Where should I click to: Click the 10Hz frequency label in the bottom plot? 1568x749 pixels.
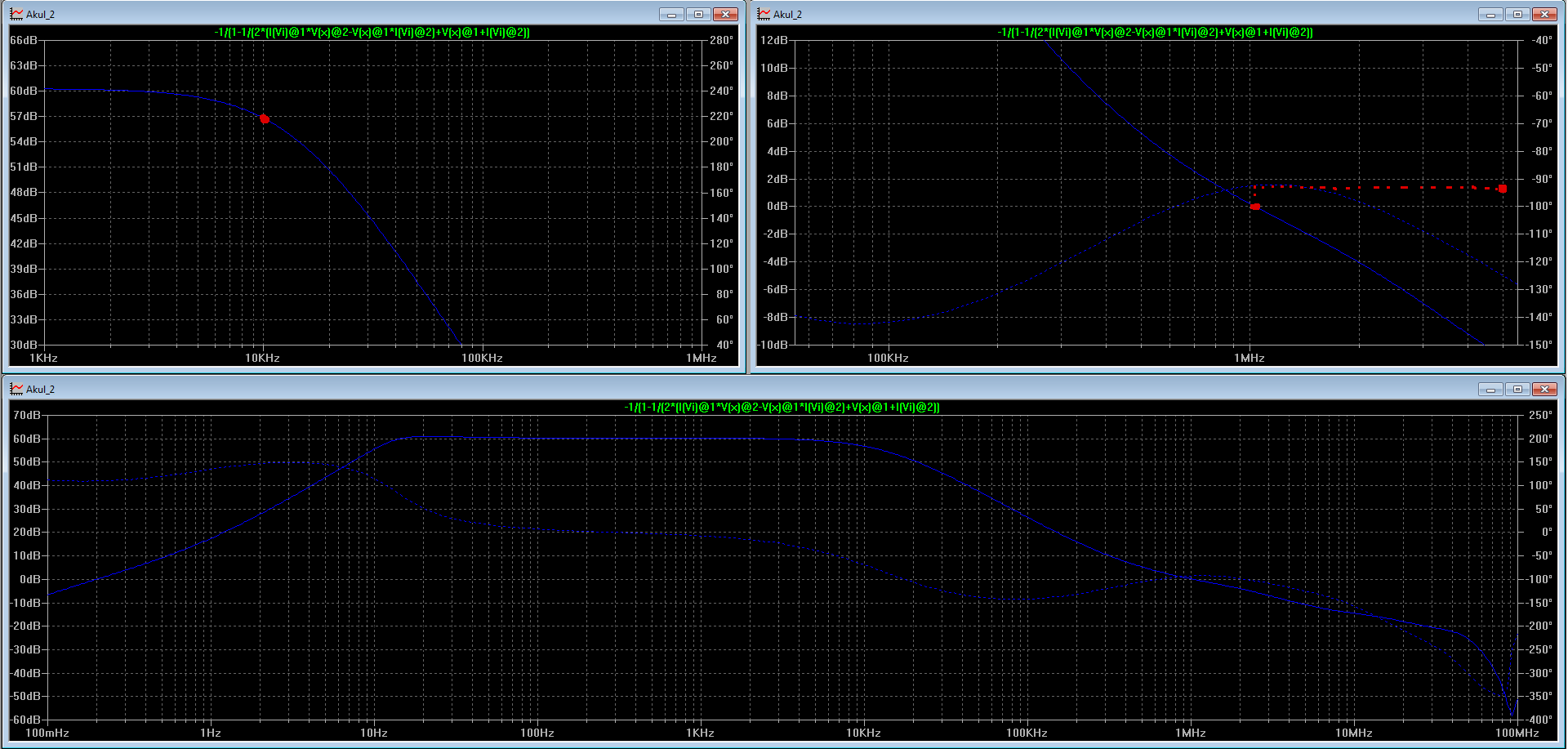374,733
